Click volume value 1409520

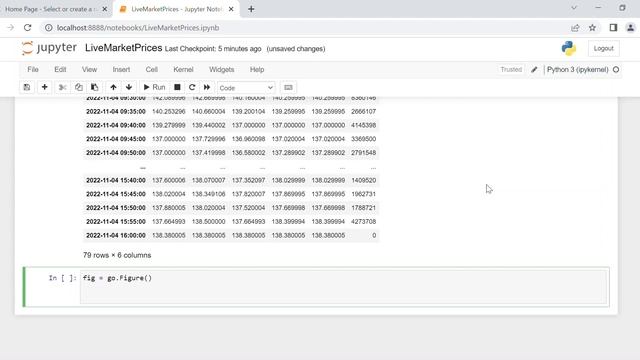point(363,180)
